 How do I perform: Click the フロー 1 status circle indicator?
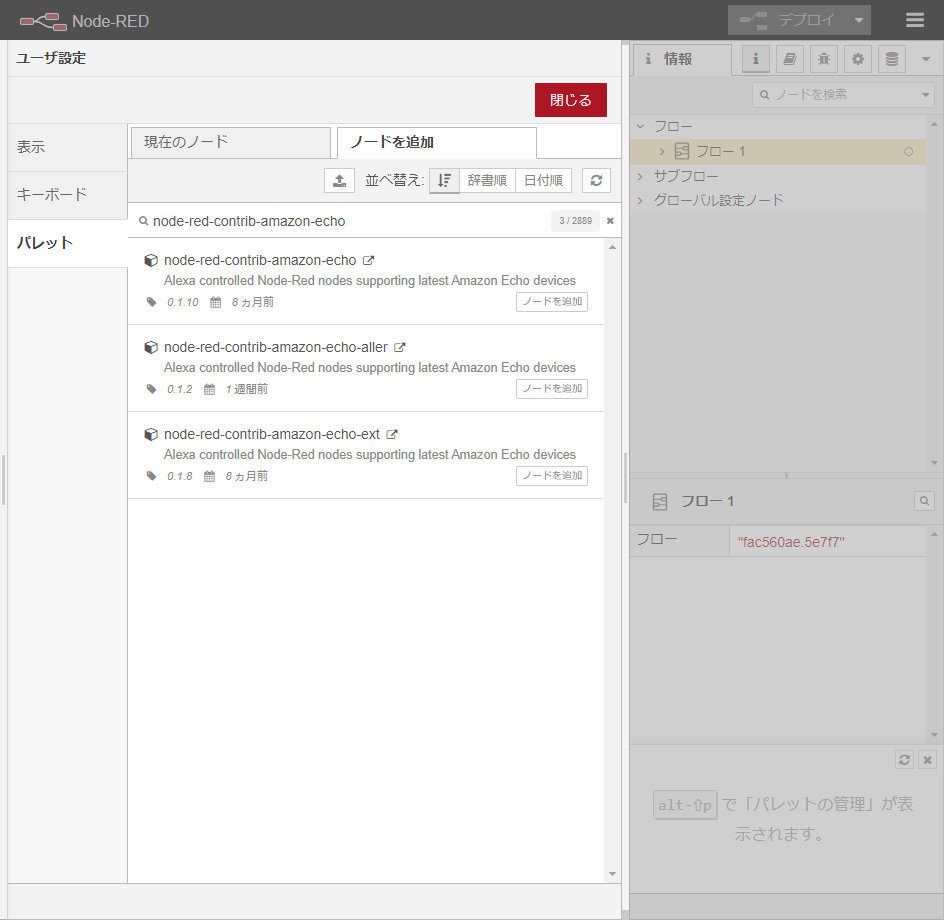pyautogui.click(x=908, y=152)
